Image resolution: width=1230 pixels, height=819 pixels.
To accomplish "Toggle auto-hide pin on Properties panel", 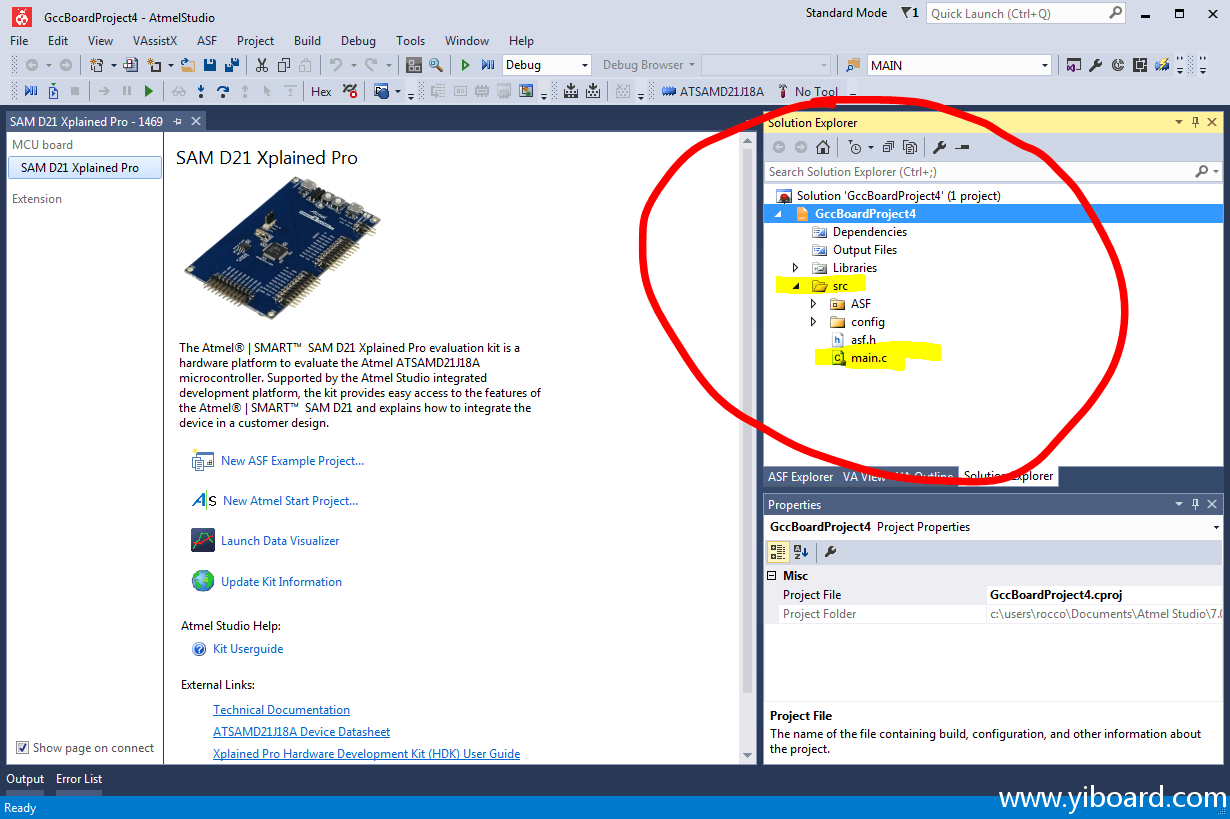I will pos(1195,504).
